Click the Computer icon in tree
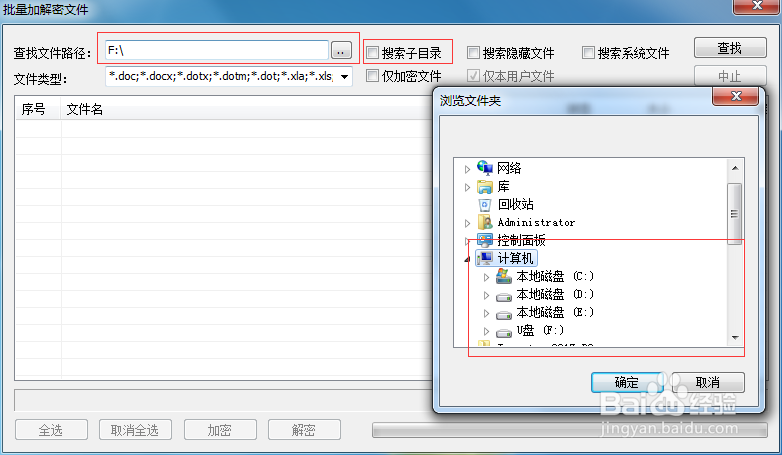The height and width of the screenshot is (455, 782). click(485, 258)
